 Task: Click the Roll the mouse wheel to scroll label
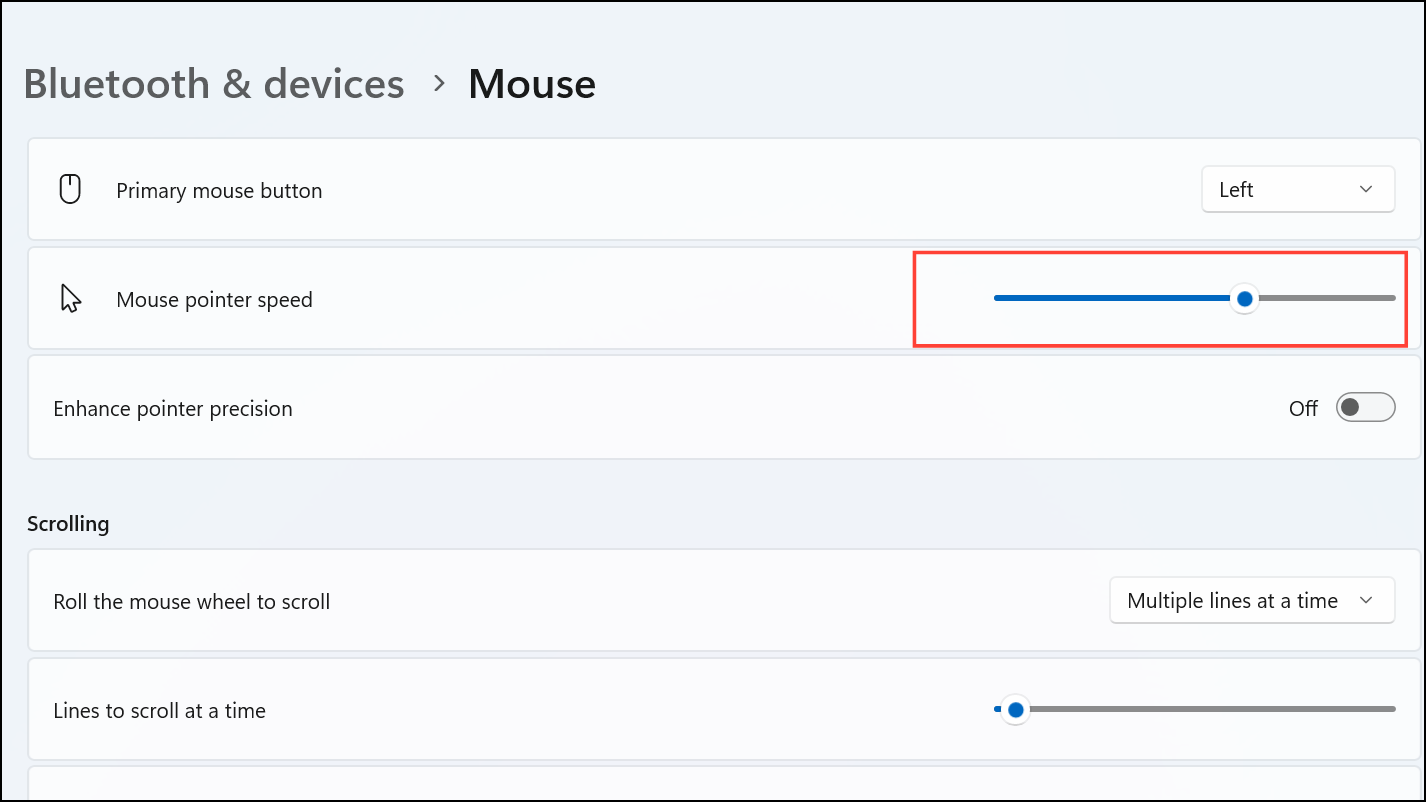click(192, 602)
